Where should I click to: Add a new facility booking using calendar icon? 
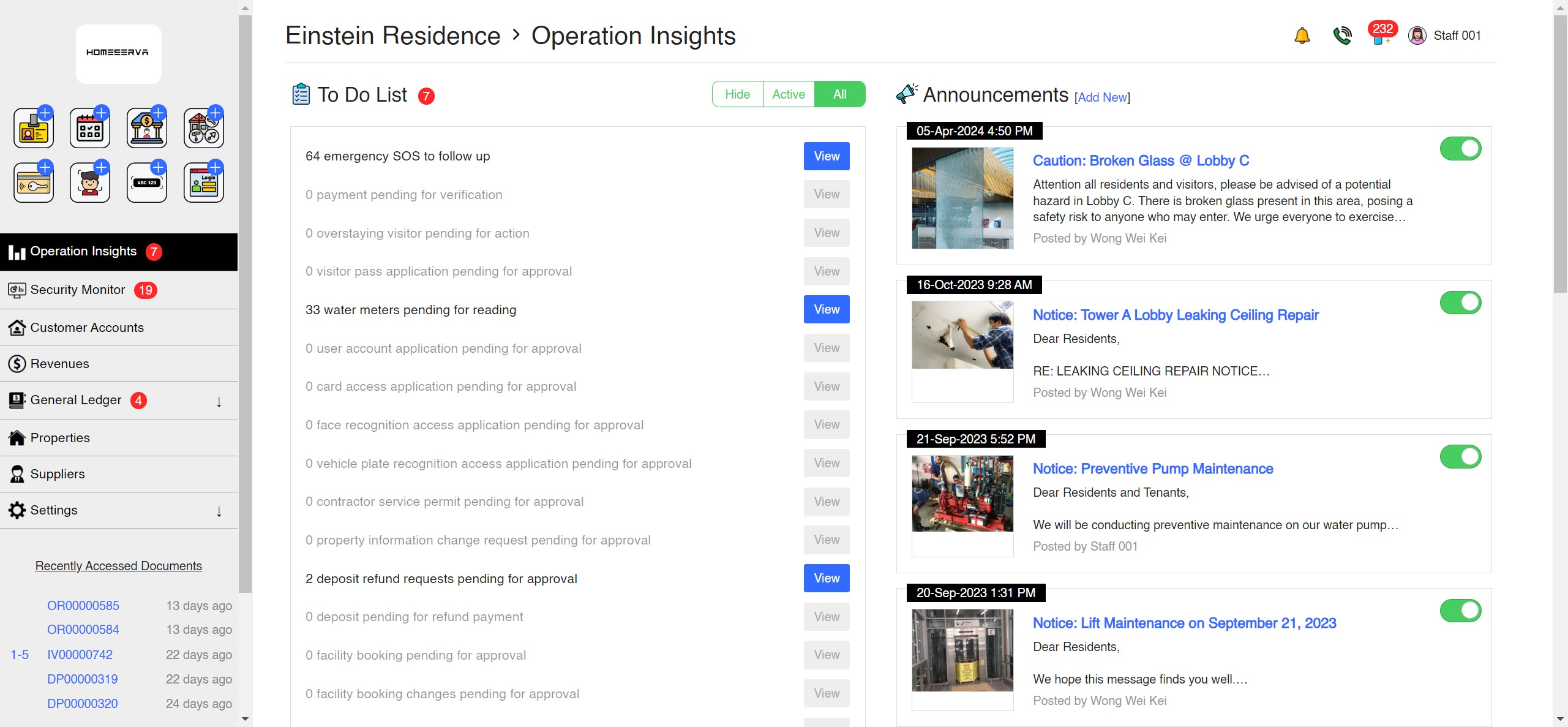90,127
